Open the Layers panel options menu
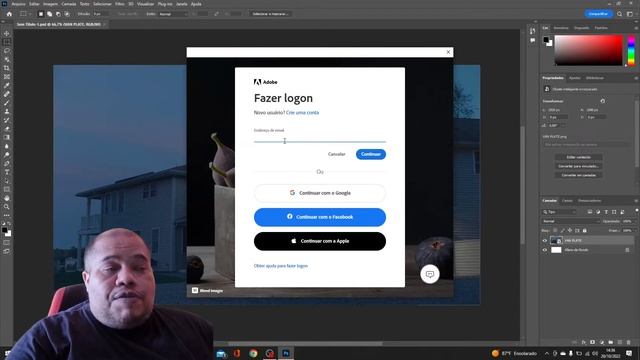 tap(636, 201)
